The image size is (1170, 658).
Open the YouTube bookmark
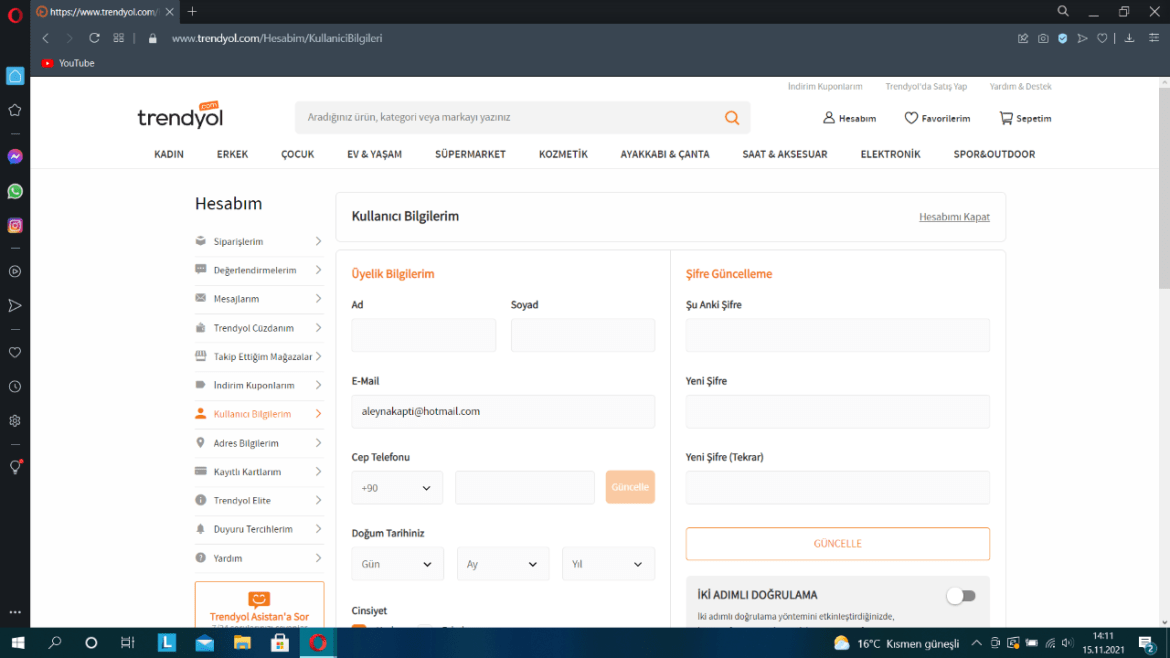[68, 63]
